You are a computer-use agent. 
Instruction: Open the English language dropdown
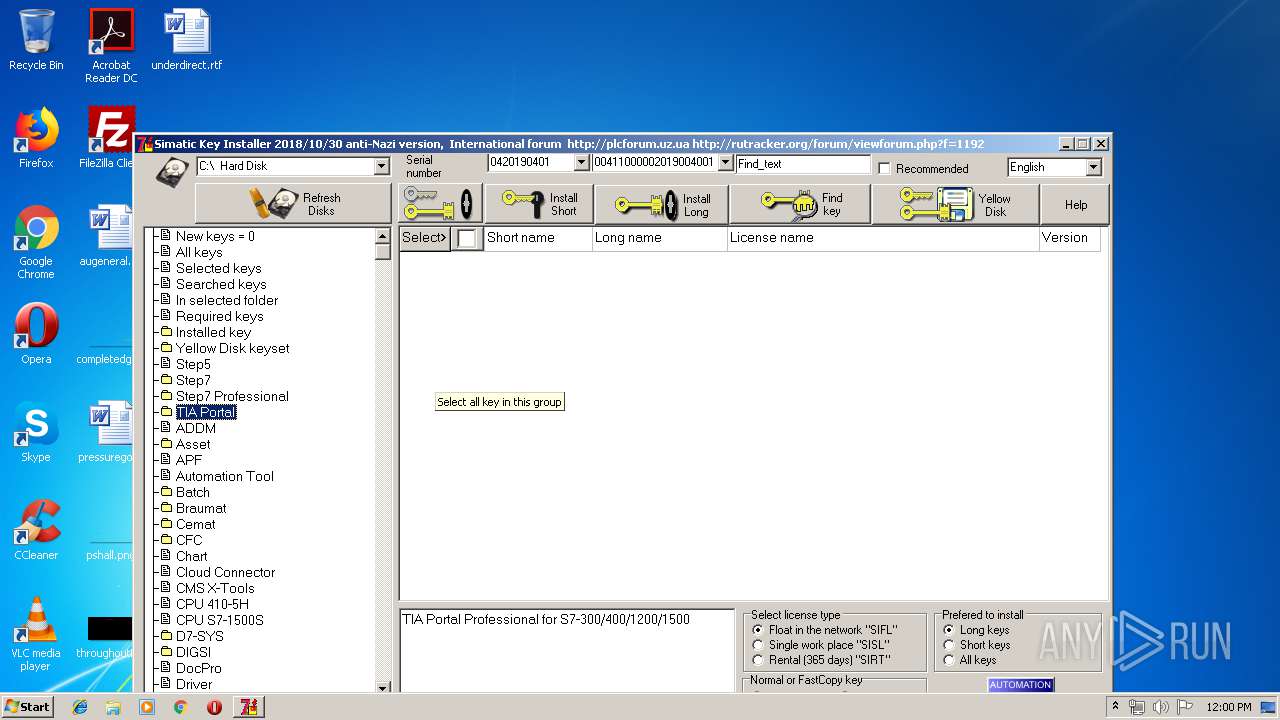(1093, 167)
